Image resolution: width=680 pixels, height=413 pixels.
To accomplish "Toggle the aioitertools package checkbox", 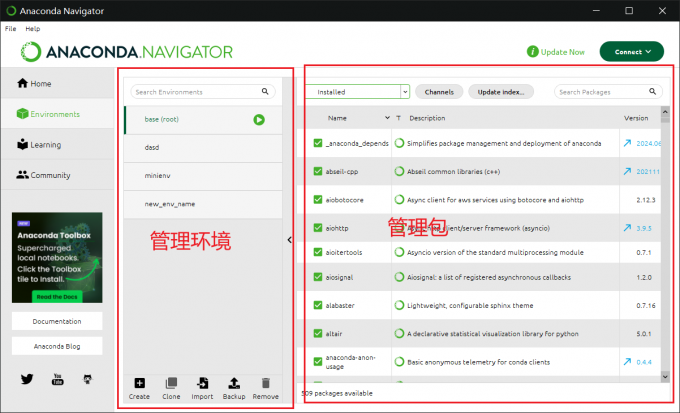I will point(318,252).
